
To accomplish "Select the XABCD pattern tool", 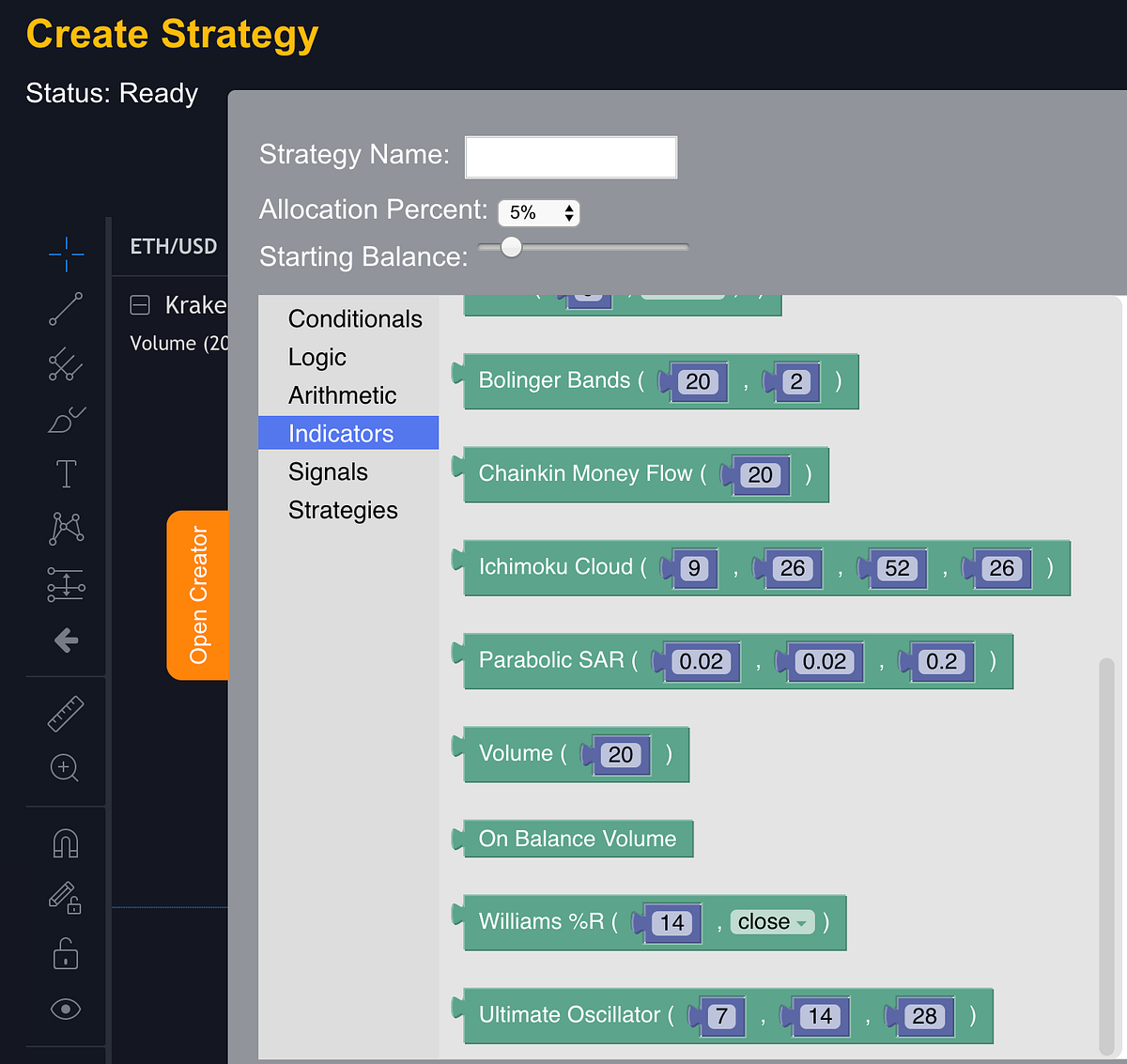I will click(66, 529).
